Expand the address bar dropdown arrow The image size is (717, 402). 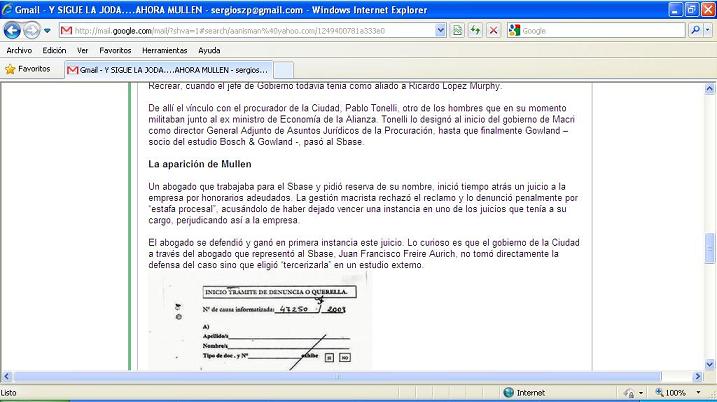tap(440, 31)
